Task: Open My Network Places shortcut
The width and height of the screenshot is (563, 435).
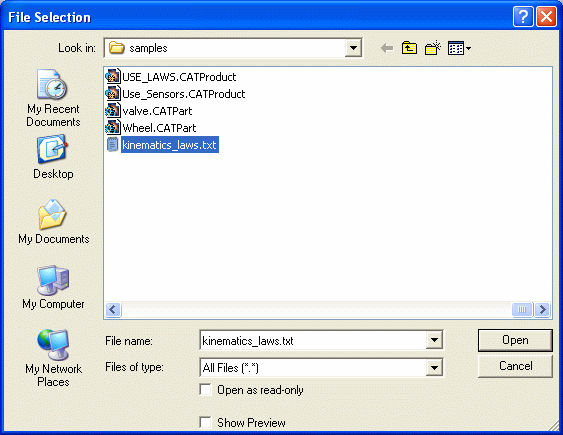Action: pos(53,358)
